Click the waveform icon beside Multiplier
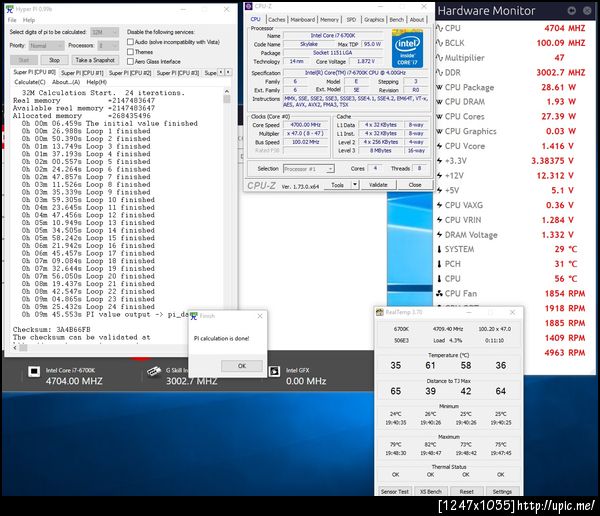 [439, 58]
